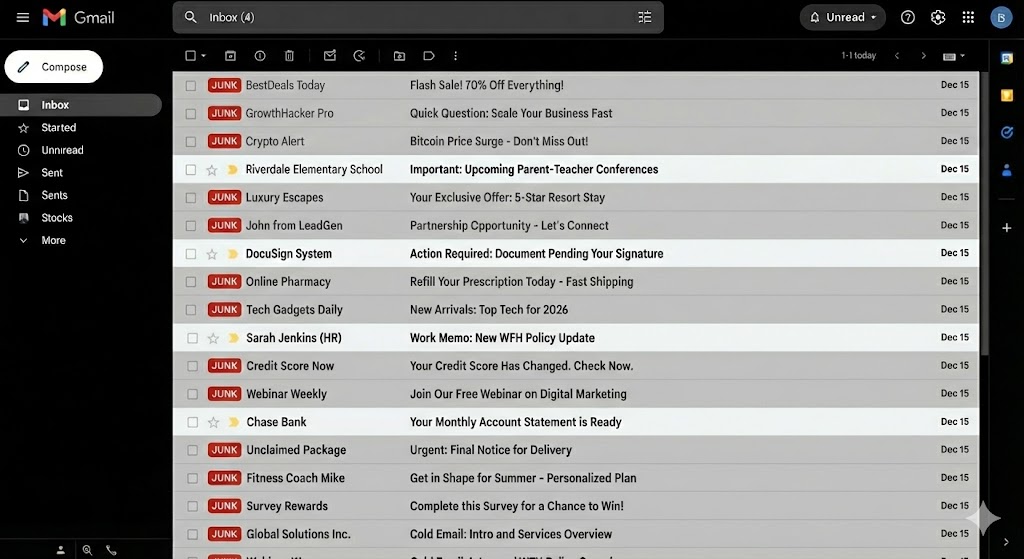Open the Flash Sale 70% Off email
This screenshot has width=1024, height=559.
(x=575, y=85)
